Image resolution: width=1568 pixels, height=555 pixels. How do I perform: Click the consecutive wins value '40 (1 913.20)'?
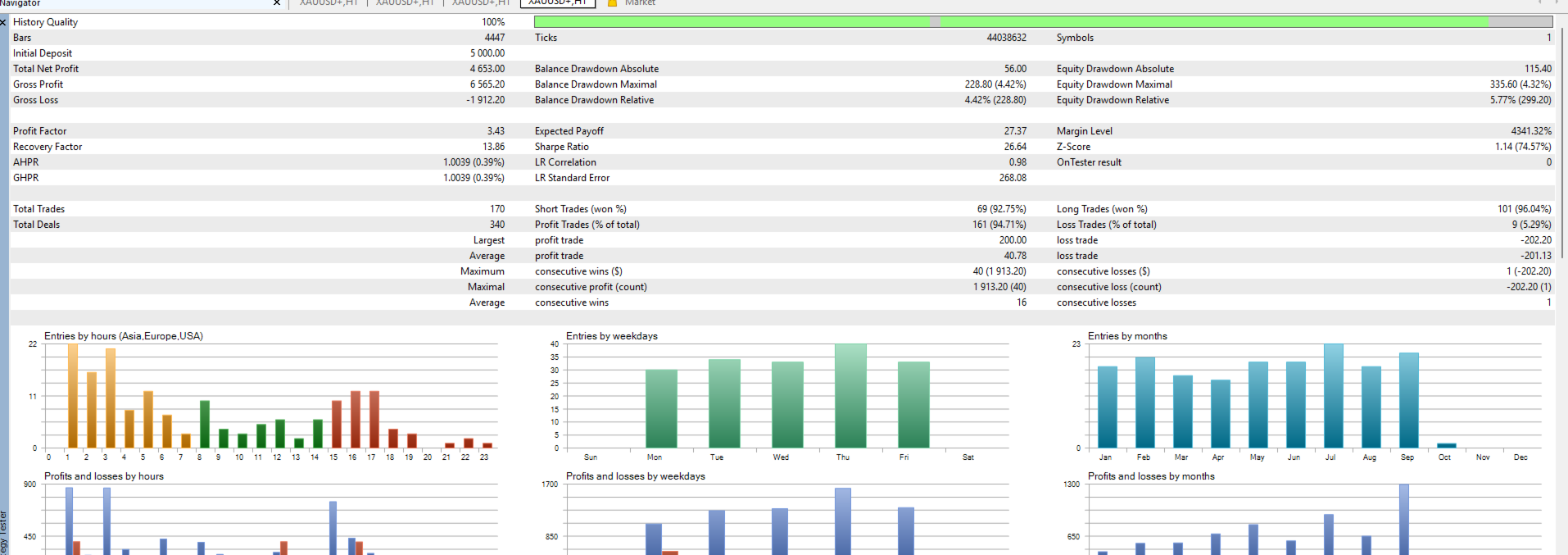(999, 271)
